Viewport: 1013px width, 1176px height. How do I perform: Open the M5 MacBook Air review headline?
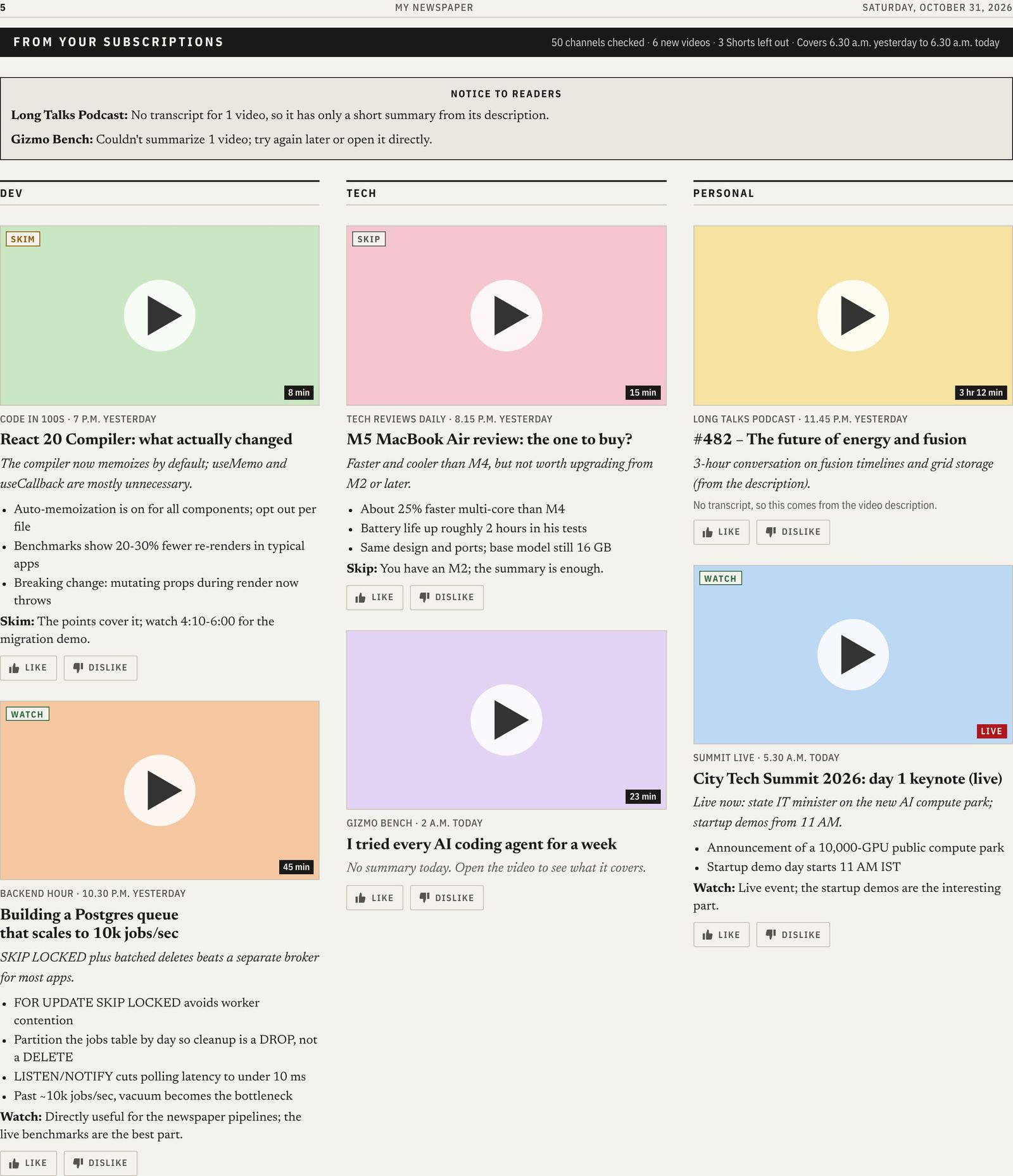pos(489,439)
